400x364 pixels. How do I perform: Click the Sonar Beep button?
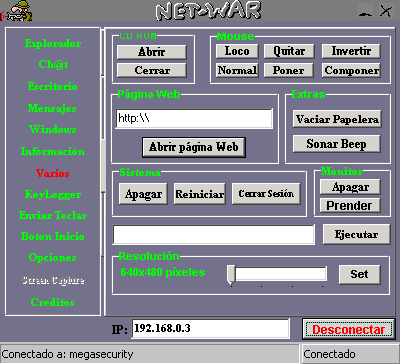(x=336, y=144)
